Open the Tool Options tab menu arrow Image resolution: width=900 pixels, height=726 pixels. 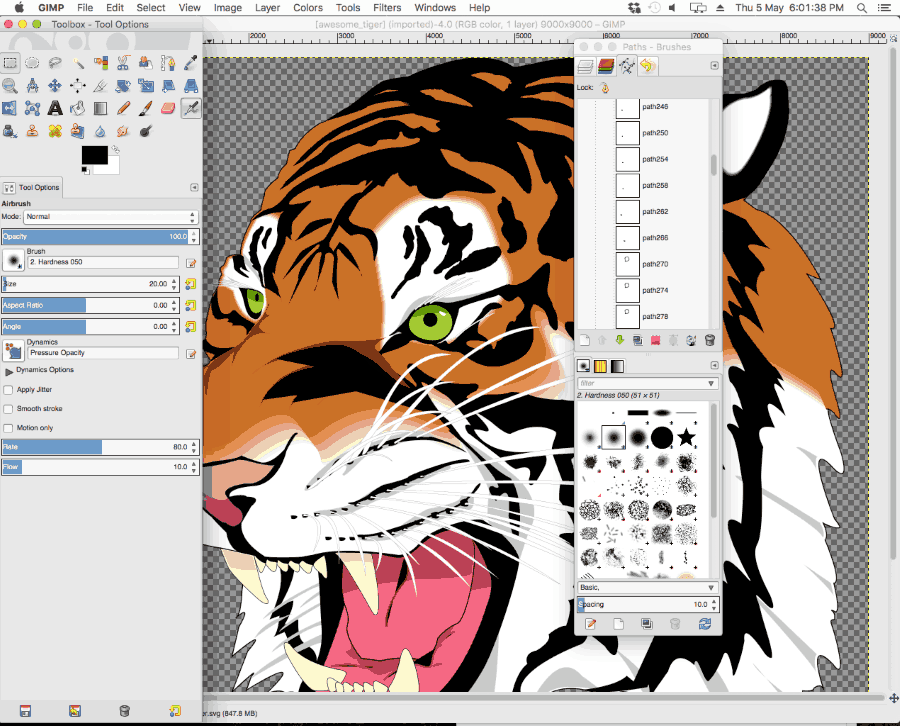(194, 188)
